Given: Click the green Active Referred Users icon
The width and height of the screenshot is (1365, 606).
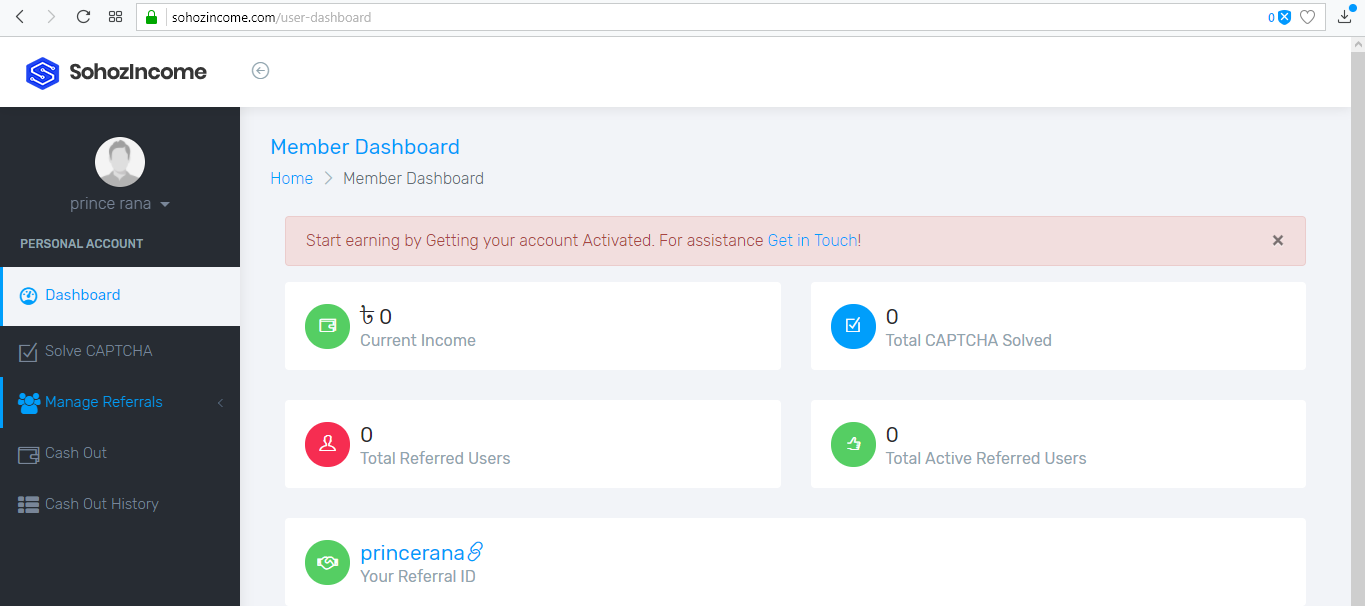Looking at the screenshot, I should (853, 444).
